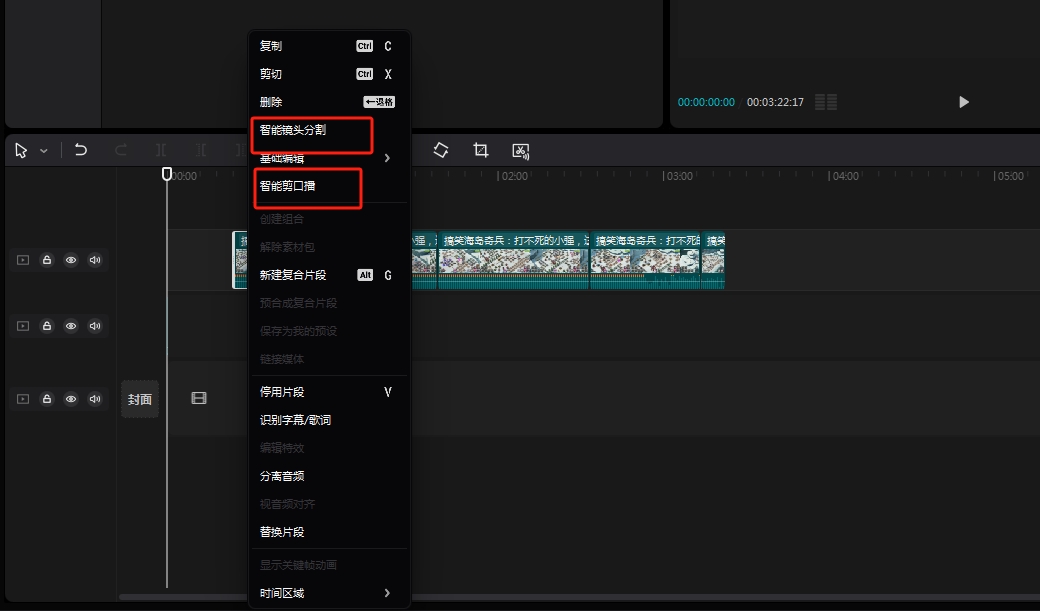The width and height of the screenshot is (1040, 611).
Task: Click the greyed 编辑特效 entry
Action: coord(329,448)
